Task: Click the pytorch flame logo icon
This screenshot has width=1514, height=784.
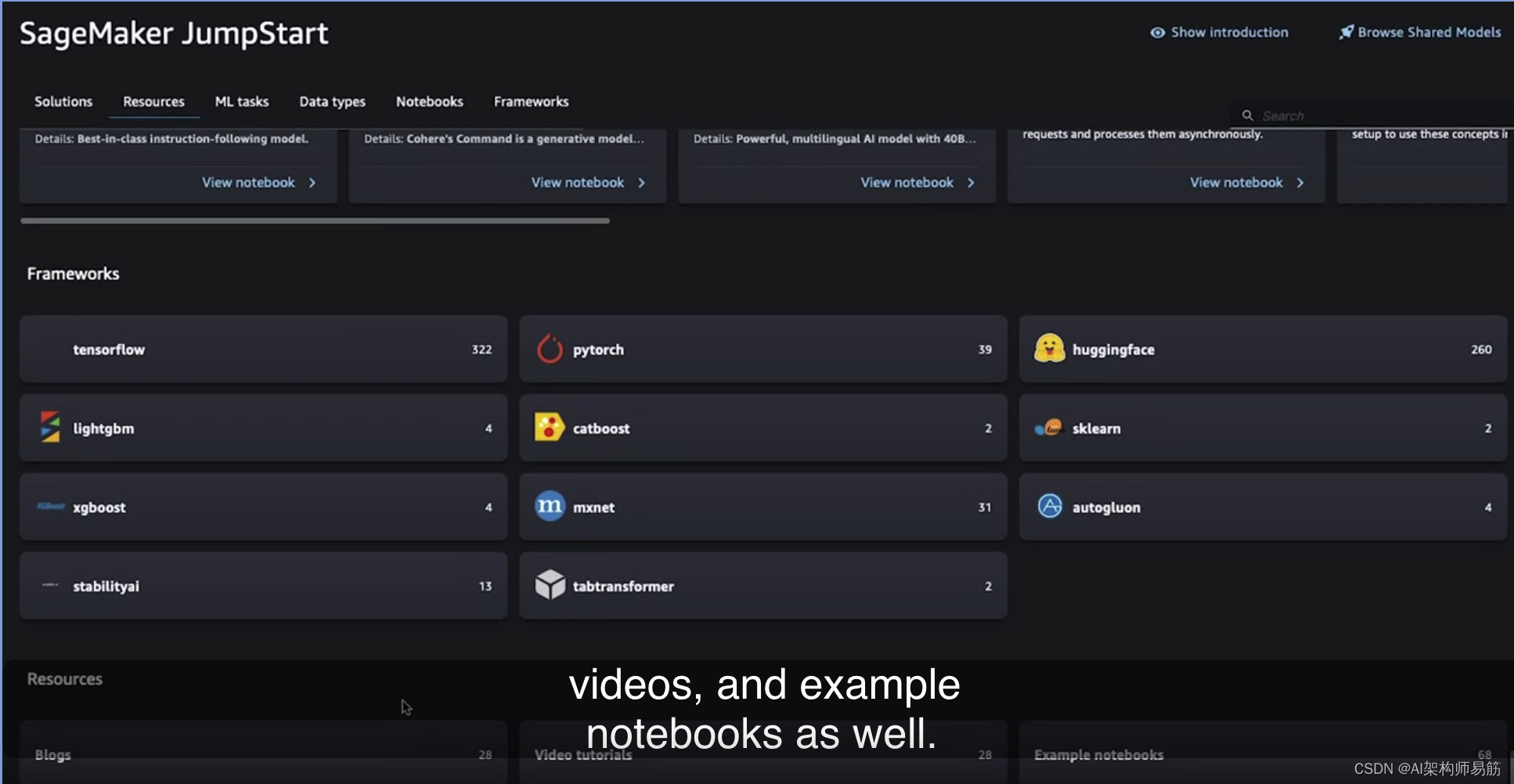Action: click(550, 349)
